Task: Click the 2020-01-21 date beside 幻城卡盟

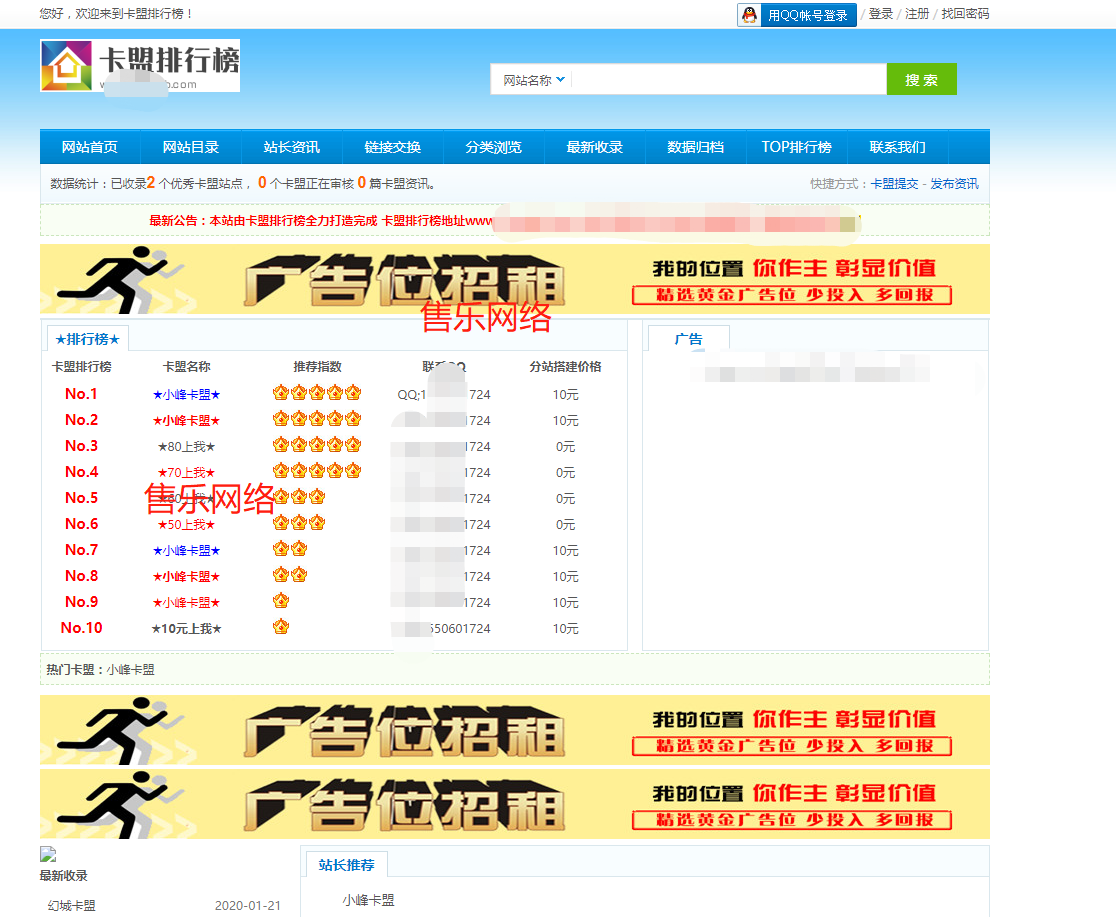Action: (248, 906)
